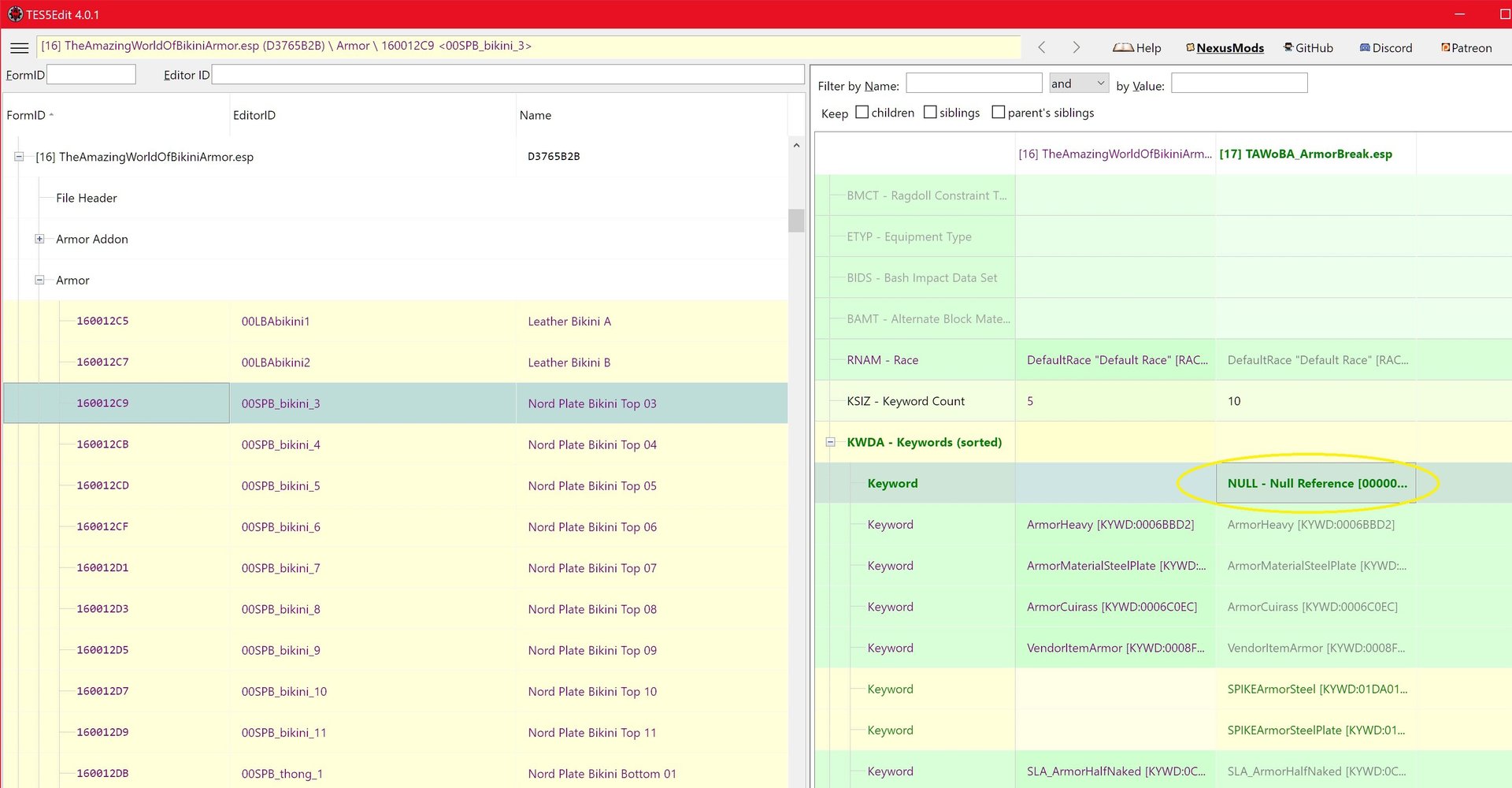
Task: Open the 'and' filter operator dropdown
Action: point(1079,83)
